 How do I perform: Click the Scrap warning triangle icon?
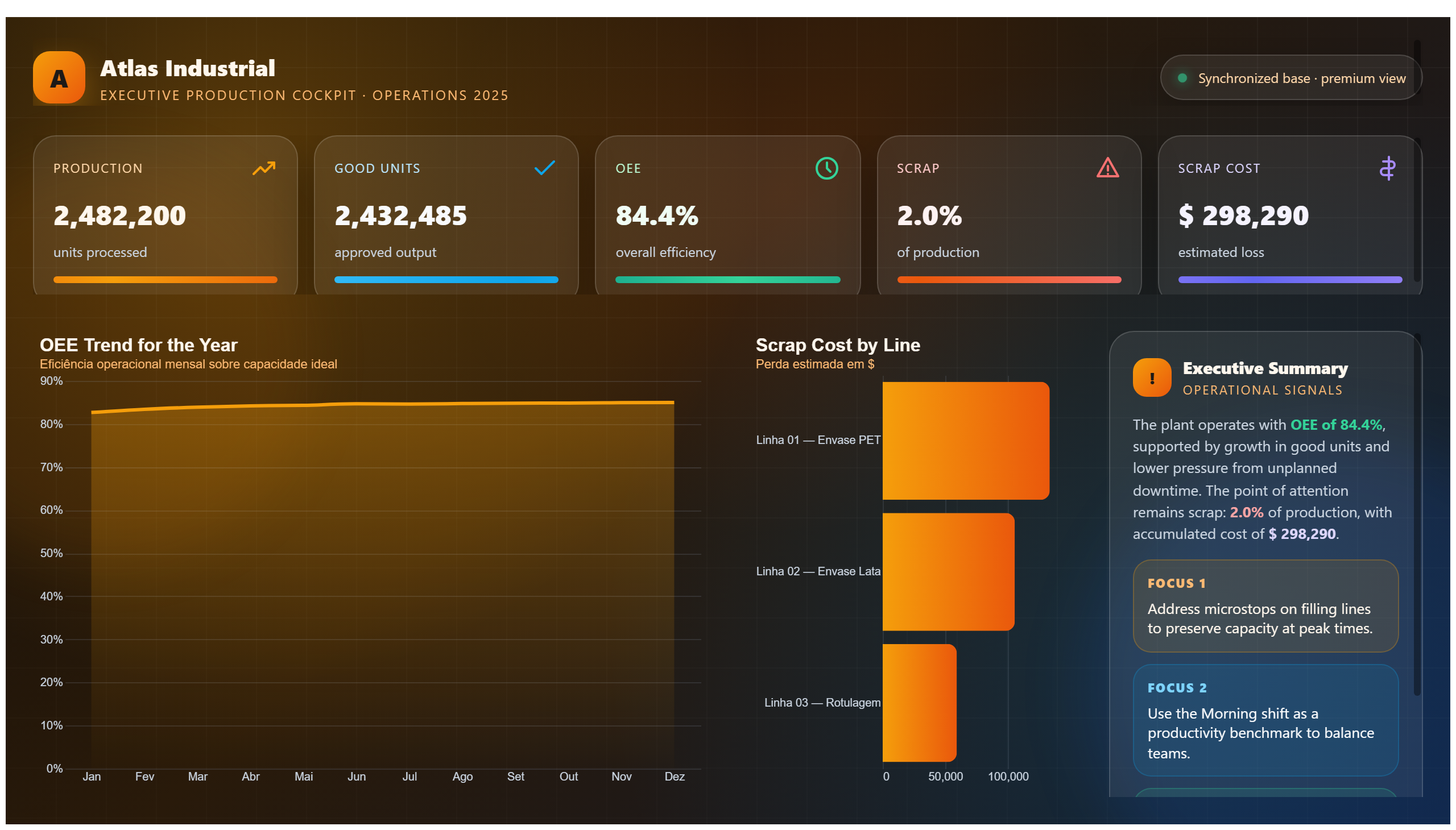click(1107, 168)
